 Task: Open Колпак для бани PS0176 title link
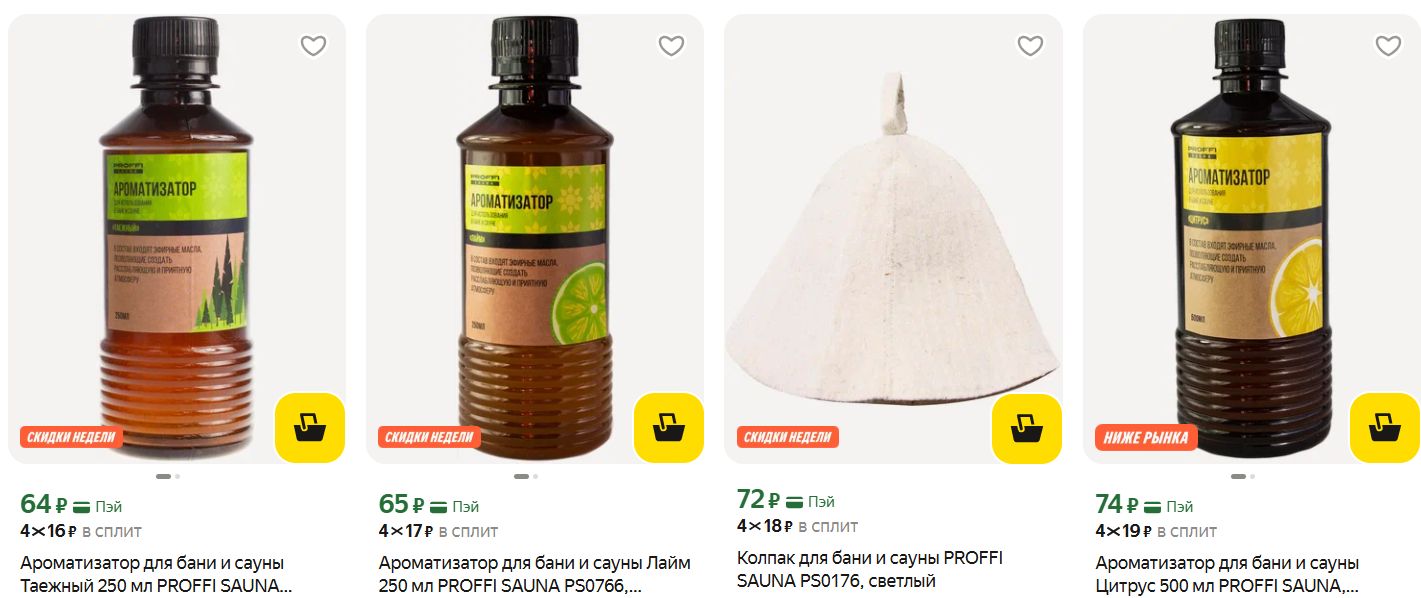click(x=870, y=570)
